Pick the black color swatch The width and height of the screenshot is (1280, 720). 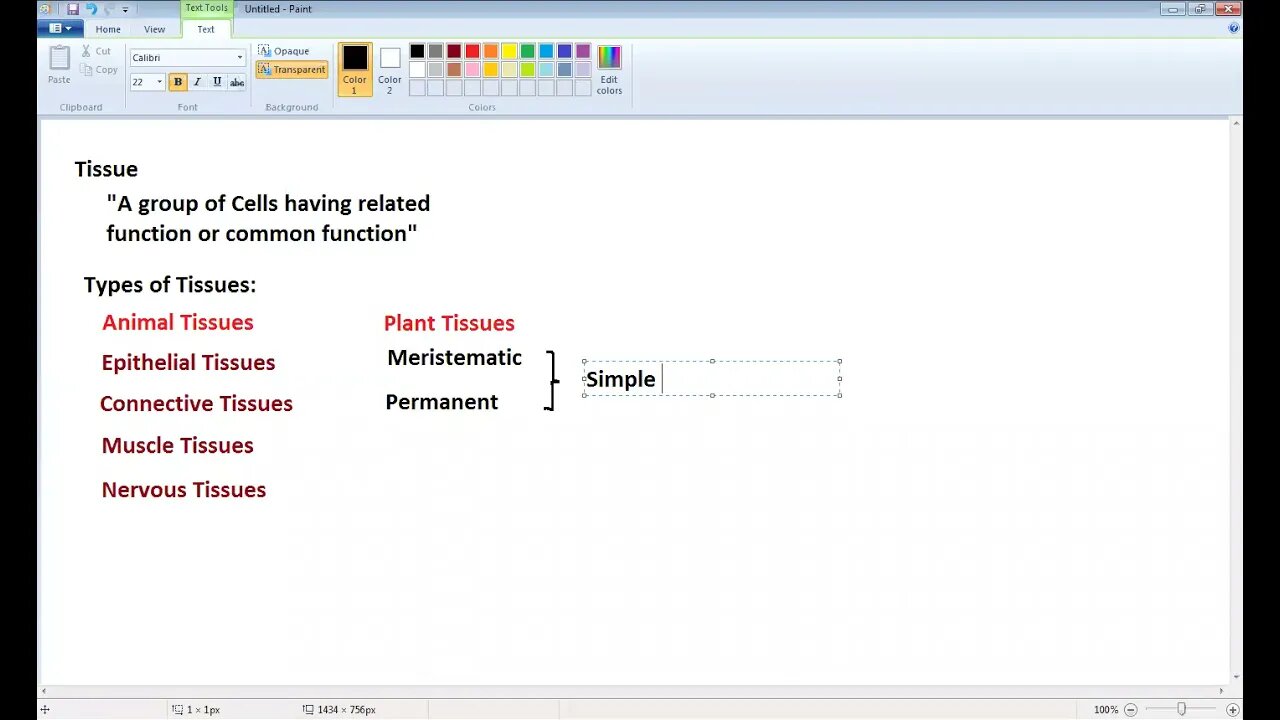tap(417, 51)
